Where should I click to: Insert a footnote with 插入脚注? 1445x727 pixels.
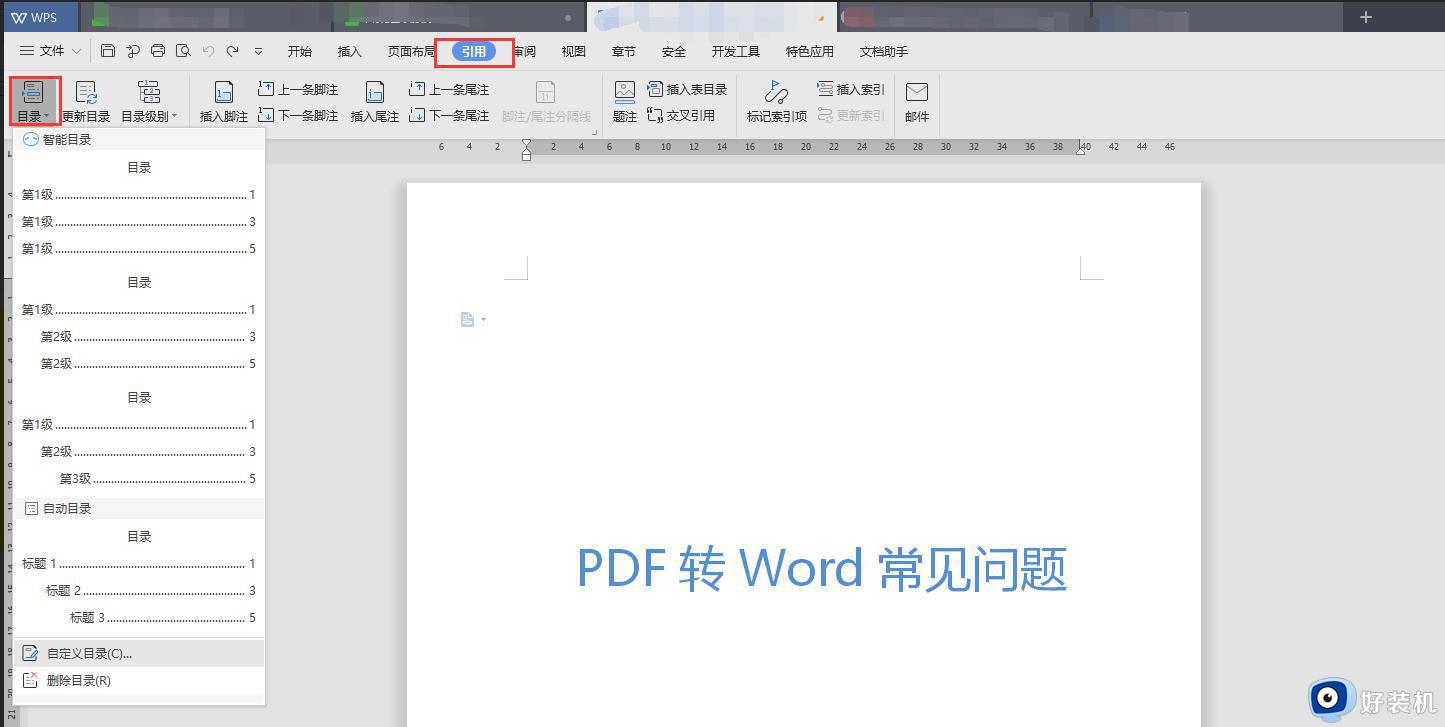point(224,102)
